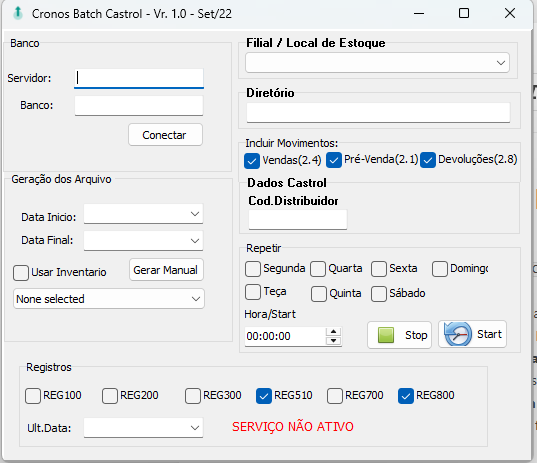Tick the Segunda repeat day

pos(253,269)
